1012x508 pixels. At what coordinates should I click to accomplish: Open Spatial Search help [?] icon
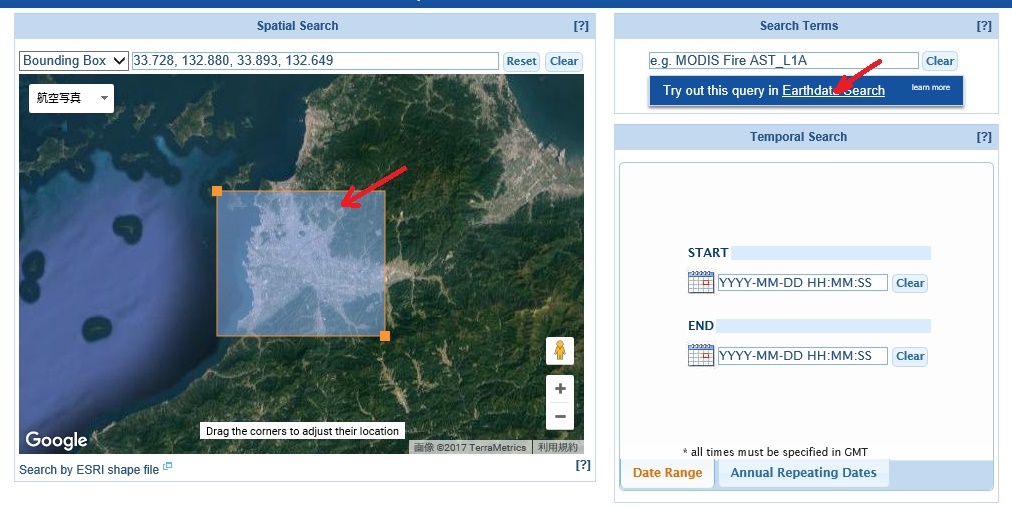[x=581, y=26]
